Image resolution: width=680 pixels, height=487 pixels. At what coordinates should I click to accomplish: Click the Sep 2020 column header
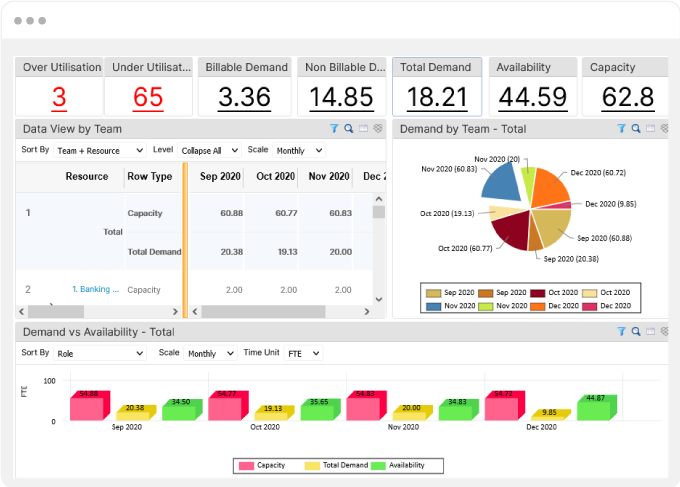click(220, 176)
